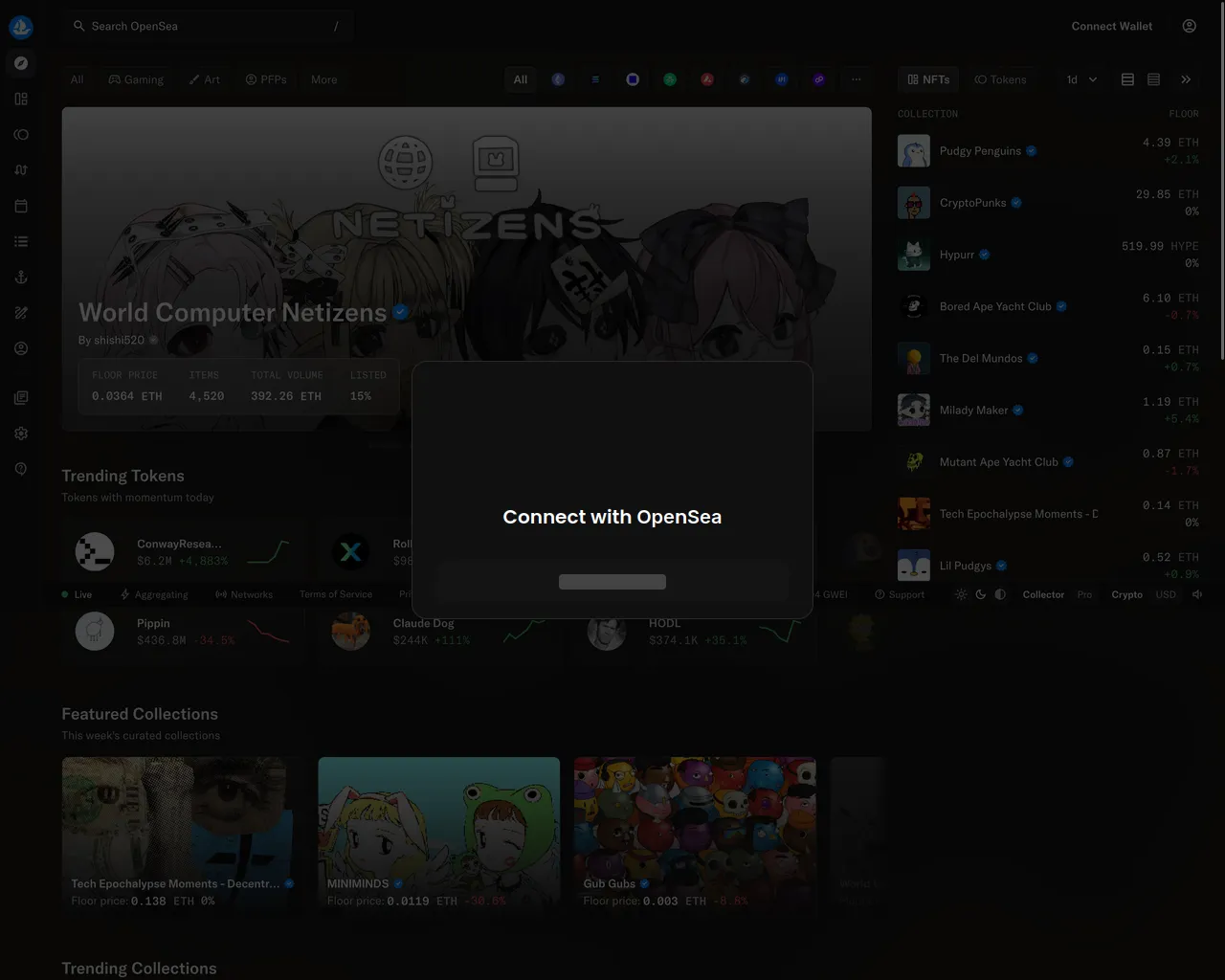Click the OpenSea logo in the sidebar
The image size is (1225, 980).
click(x=21, y=27)
